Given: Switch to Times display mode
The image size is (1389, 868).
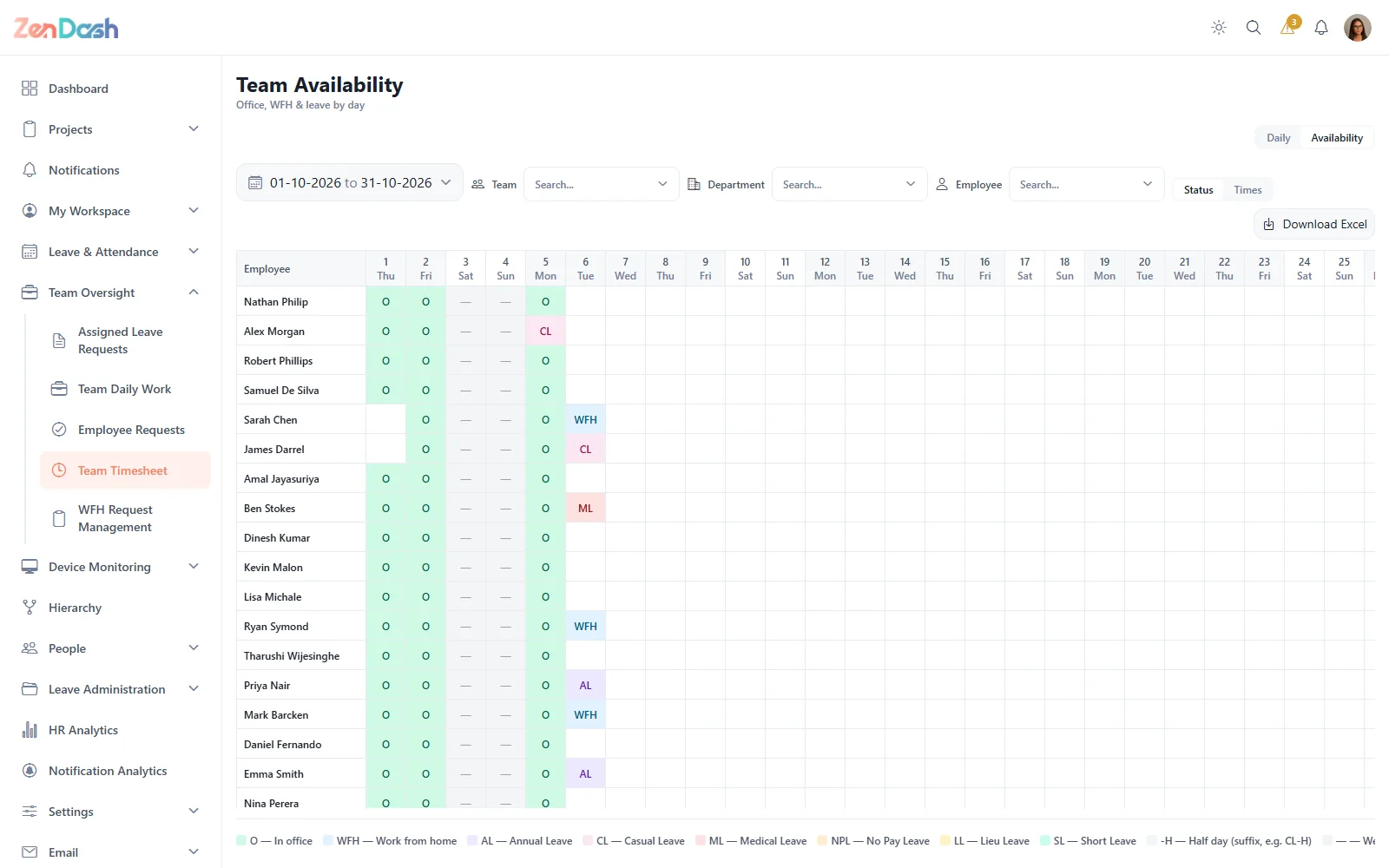Looking at the screenshot, I should [1247, 190].
